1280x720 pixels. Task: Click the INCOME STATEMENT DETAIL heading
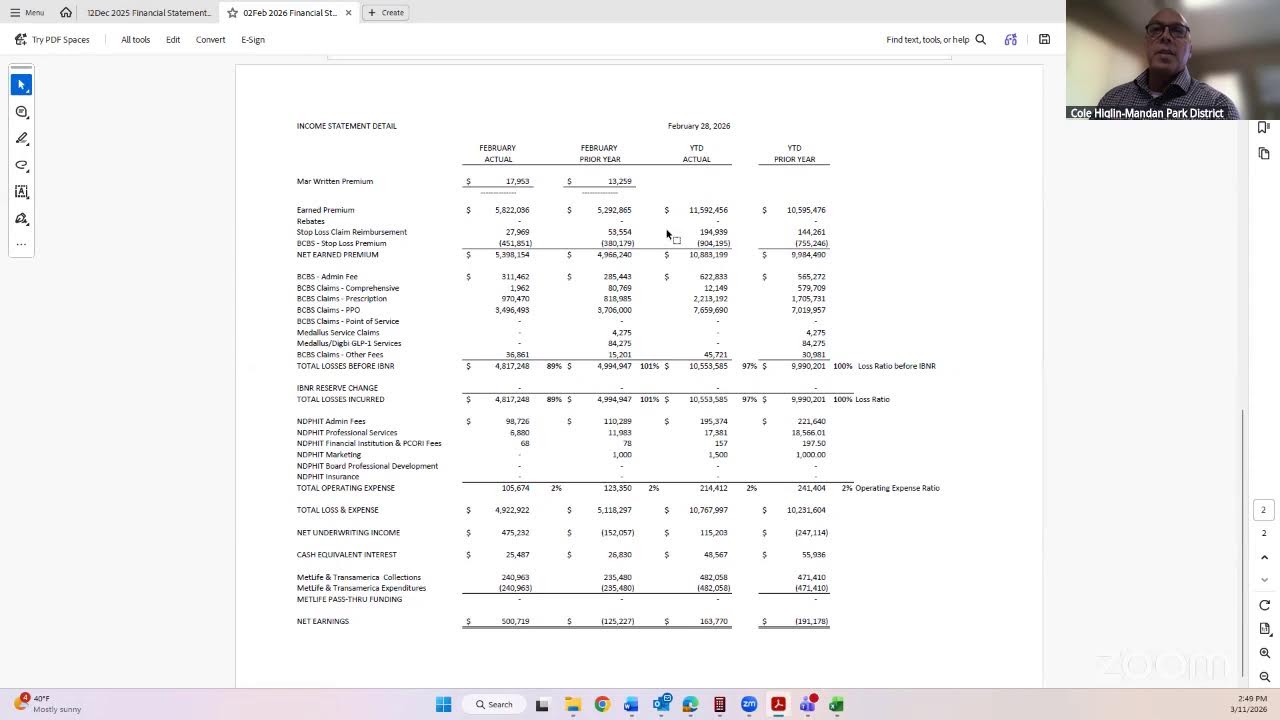click(347, 126)
